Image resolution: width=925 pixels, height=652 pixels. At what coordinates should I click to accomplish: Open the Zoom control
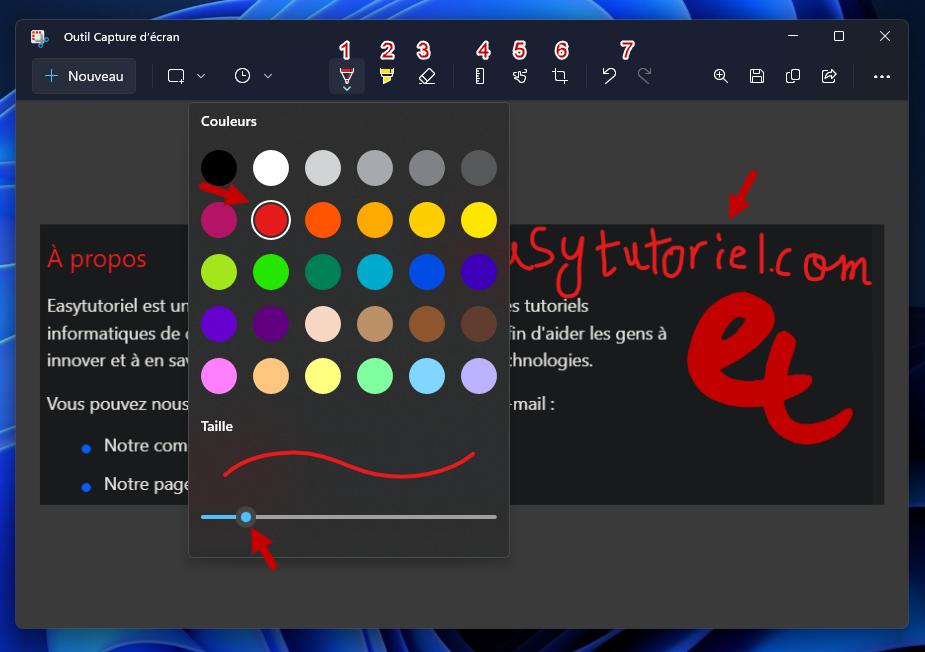(x=720, y=76)
